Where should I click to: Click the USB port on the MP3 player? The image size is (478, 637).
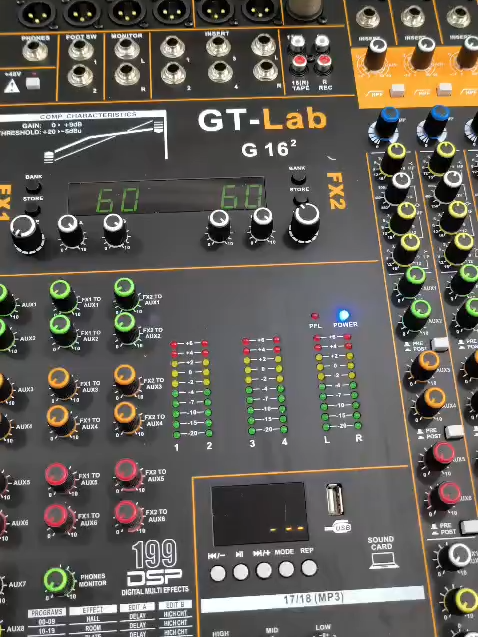tap(335, 499)
